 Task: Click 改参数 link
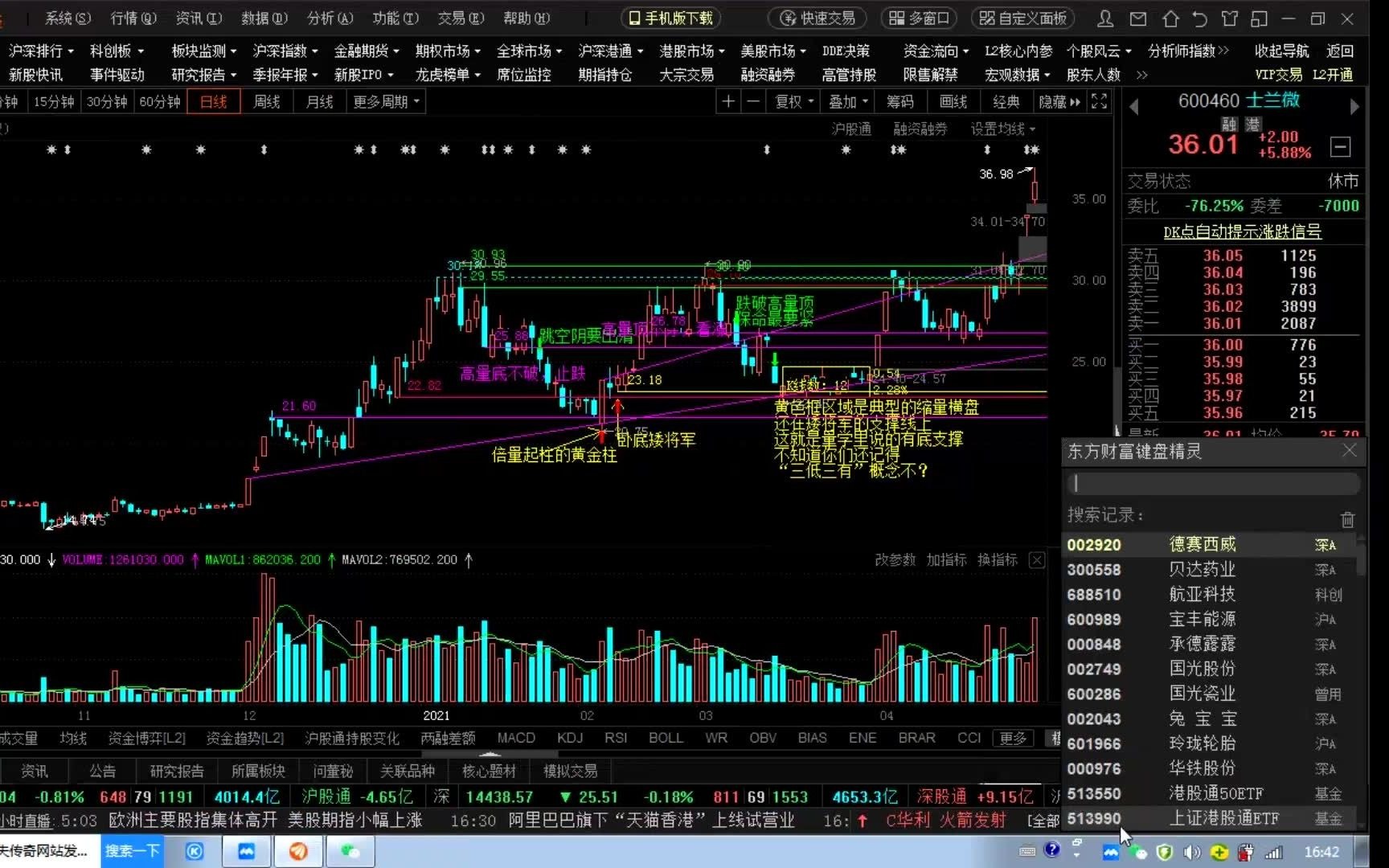(895, 560)
